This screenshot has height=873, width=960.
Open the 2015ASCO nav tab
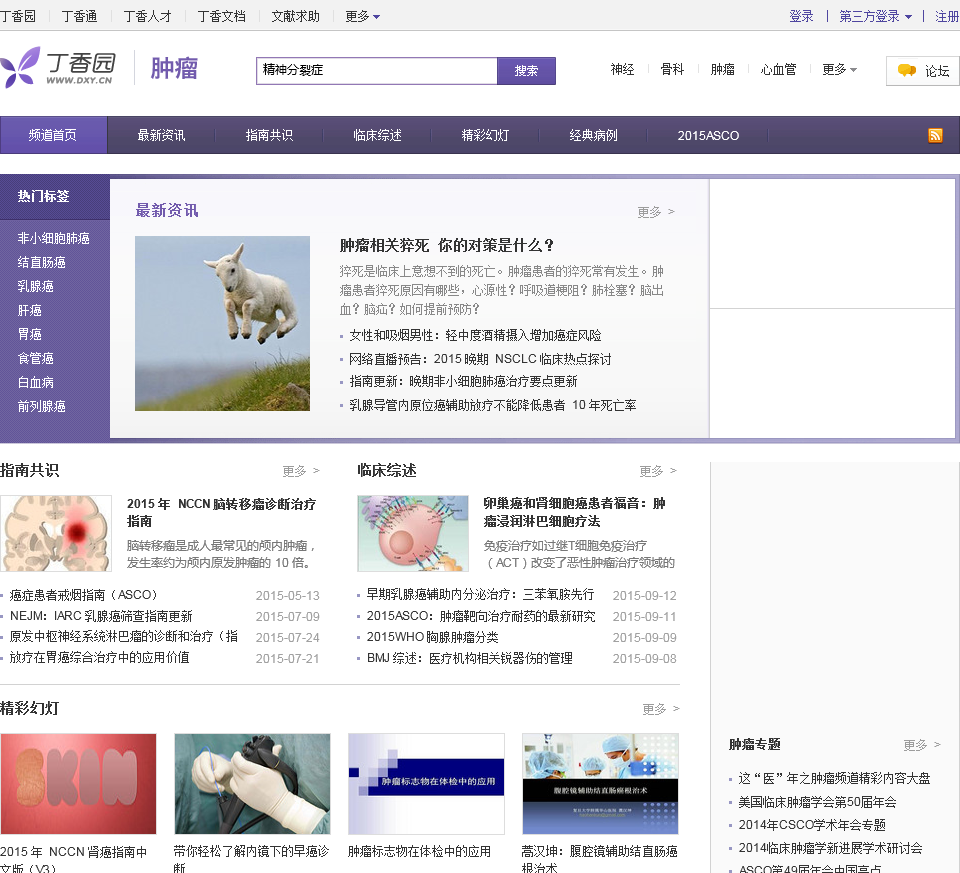coord(708,135)
